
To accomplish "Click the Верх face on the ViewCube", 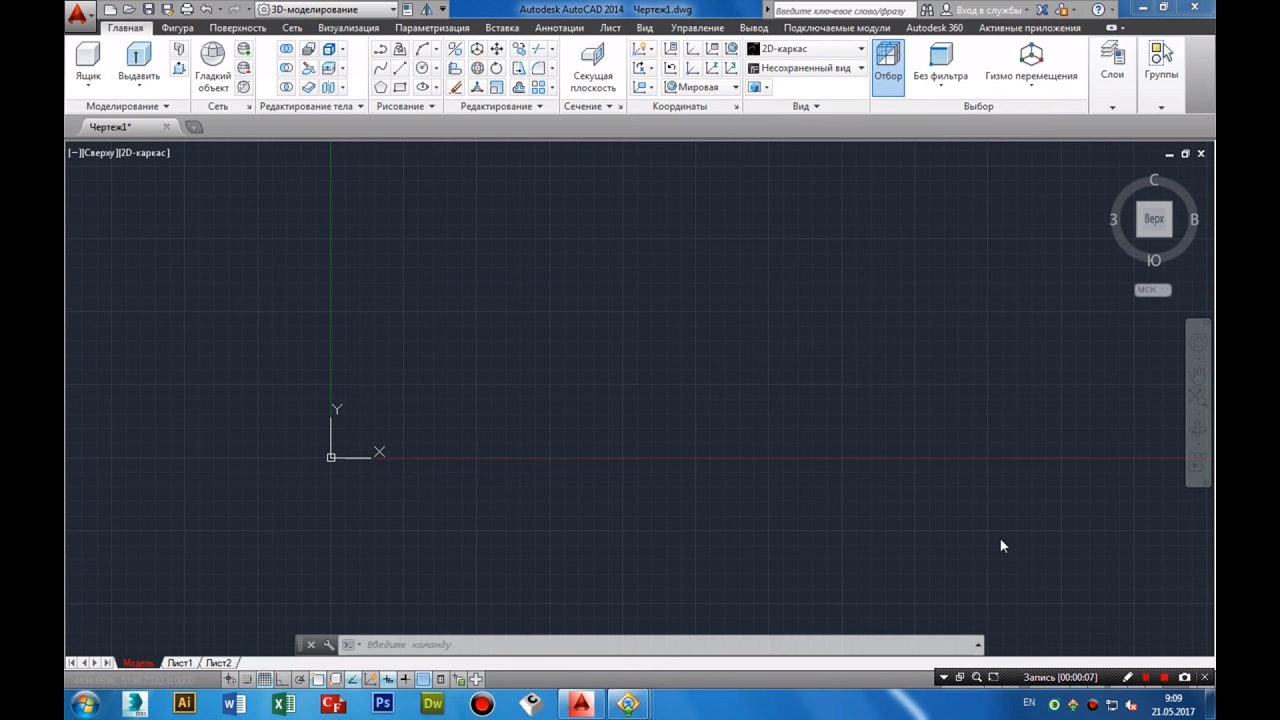I will pos(1154,219).
